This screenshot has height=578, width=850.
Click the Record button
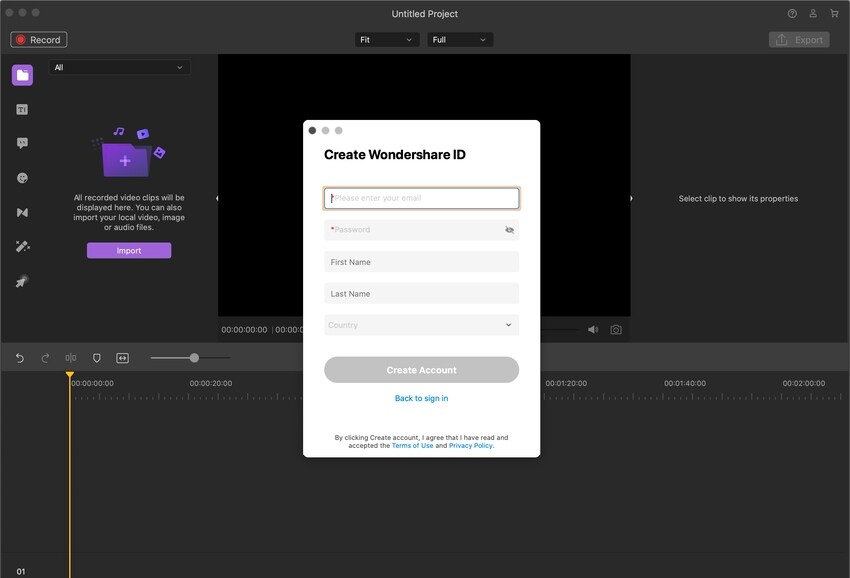click(x=38, y=40)
